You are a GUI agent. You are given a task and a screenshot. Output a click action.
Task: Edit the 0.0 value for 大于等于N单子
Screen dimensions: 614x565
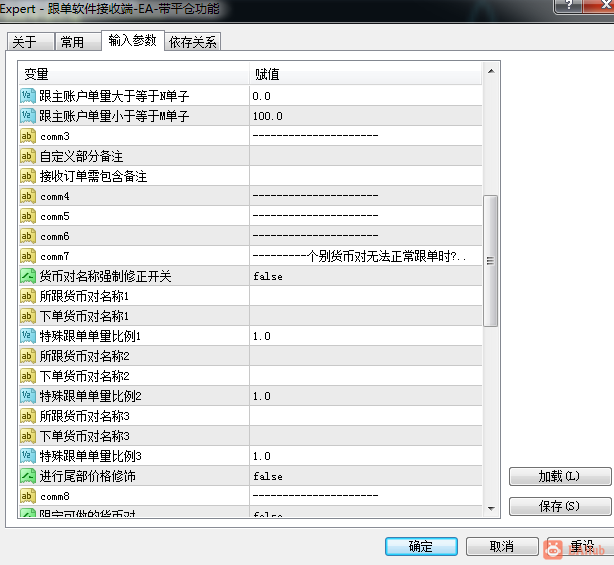click(366, 96)
